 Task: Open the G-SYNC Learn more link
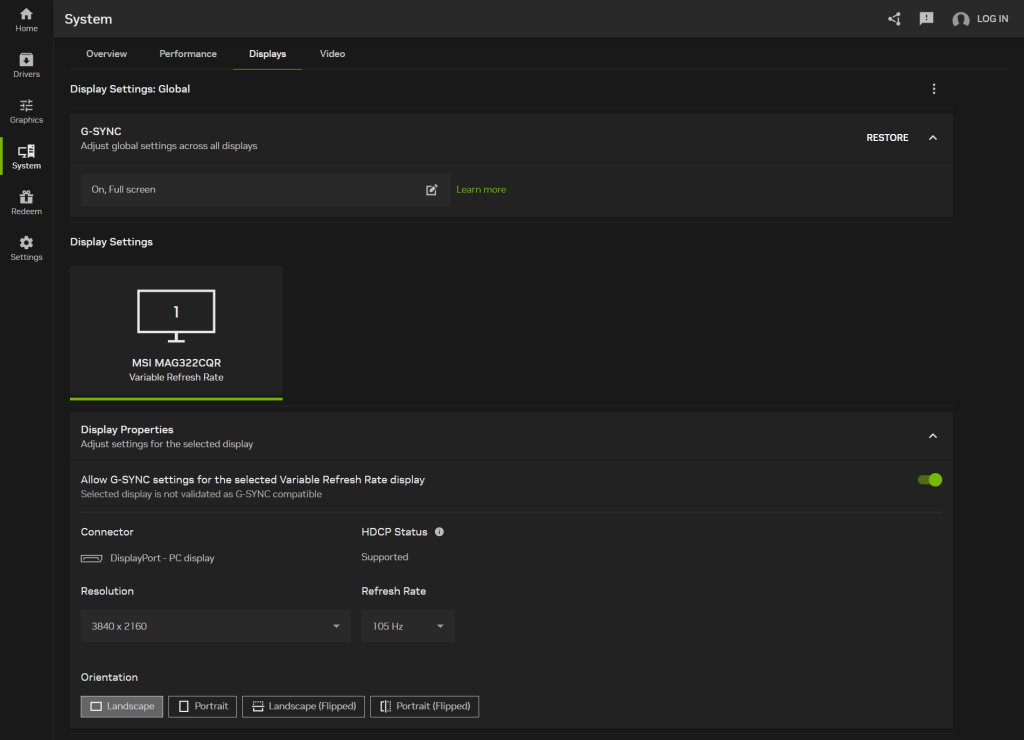click(481, 189)
